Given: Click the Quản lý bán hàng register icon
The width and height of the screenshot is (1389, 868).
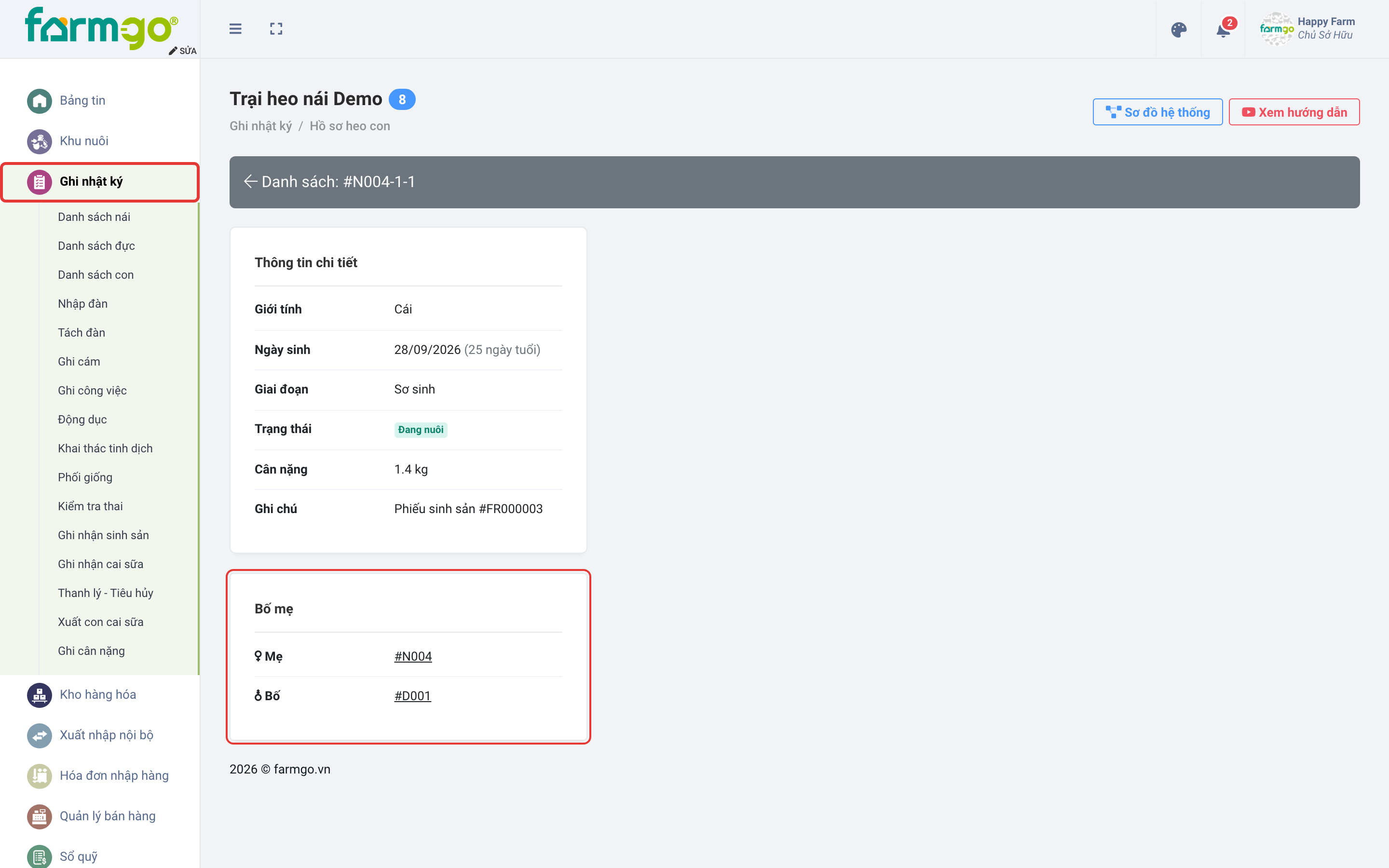Looking at the screenshot, I should pos(40,816).
